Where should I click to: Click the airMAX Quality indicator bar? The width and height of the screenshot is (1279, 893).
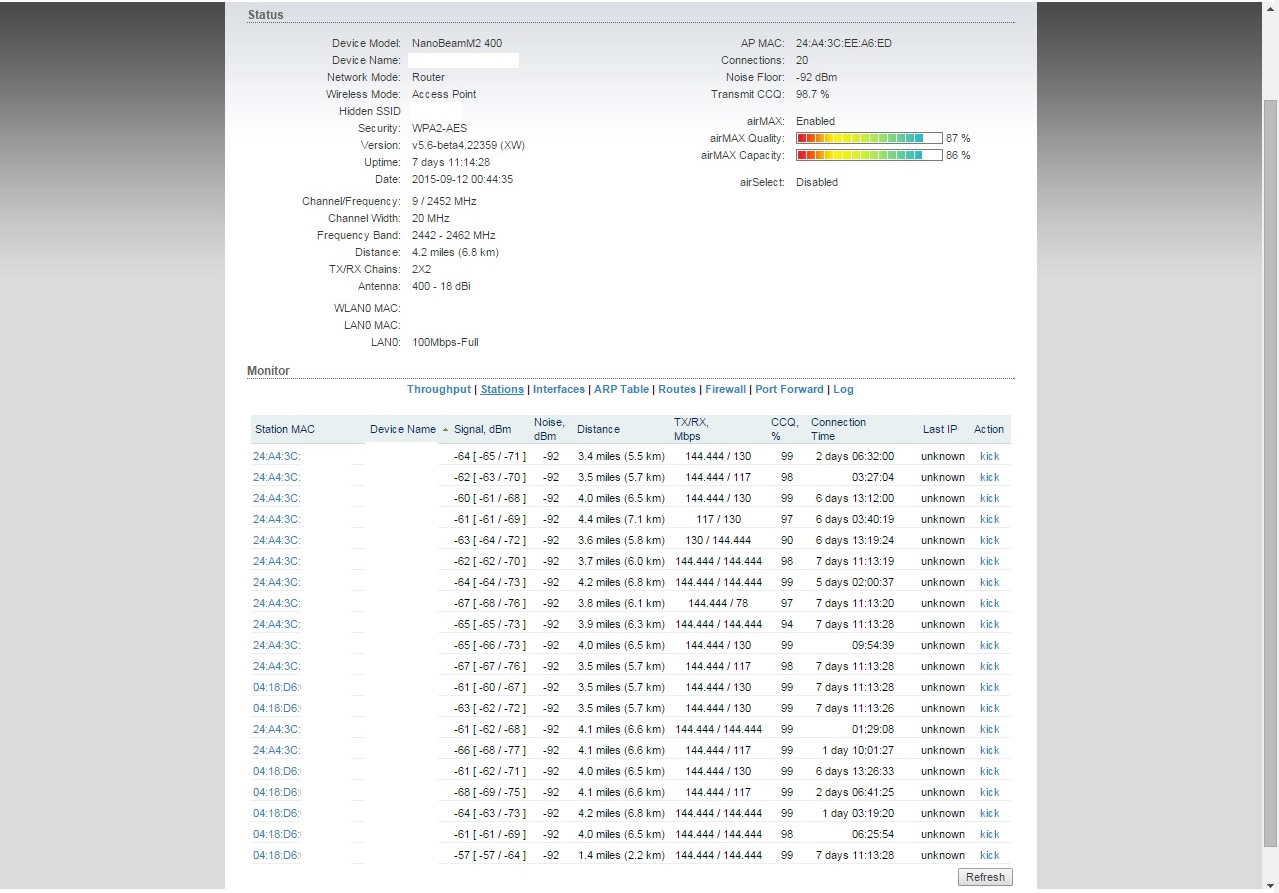[x=869, y=138]
